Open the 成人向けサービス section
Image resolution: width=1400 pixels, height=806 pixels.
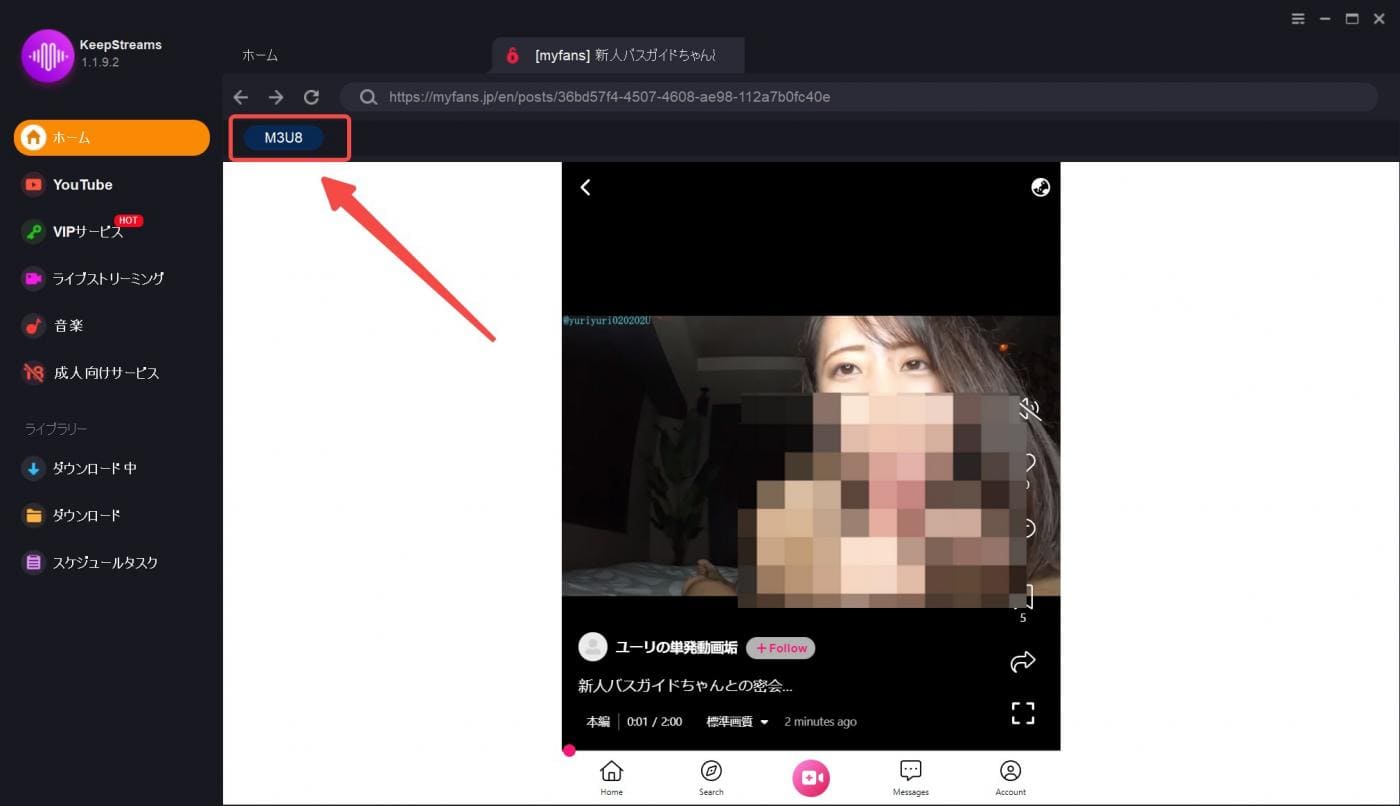pos(100,372)
